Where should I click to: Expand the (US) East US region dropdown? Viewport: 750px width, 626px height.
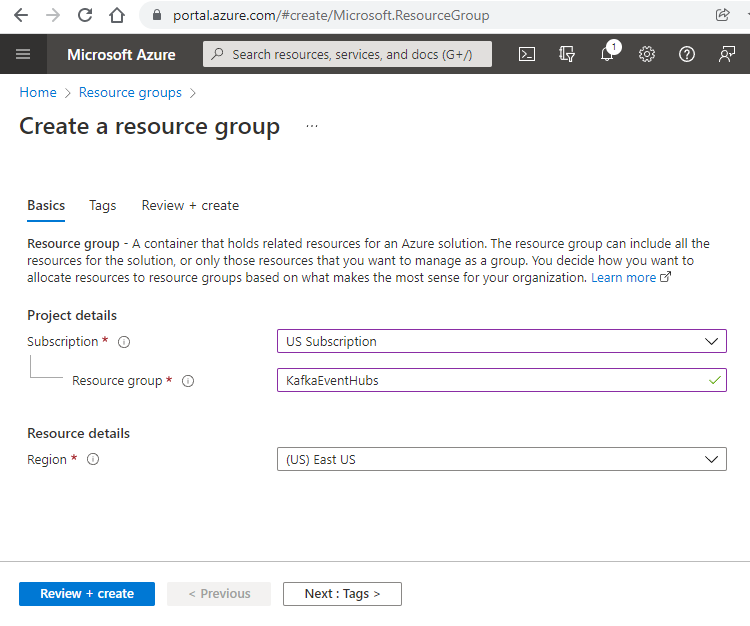(x=502, y=459)
